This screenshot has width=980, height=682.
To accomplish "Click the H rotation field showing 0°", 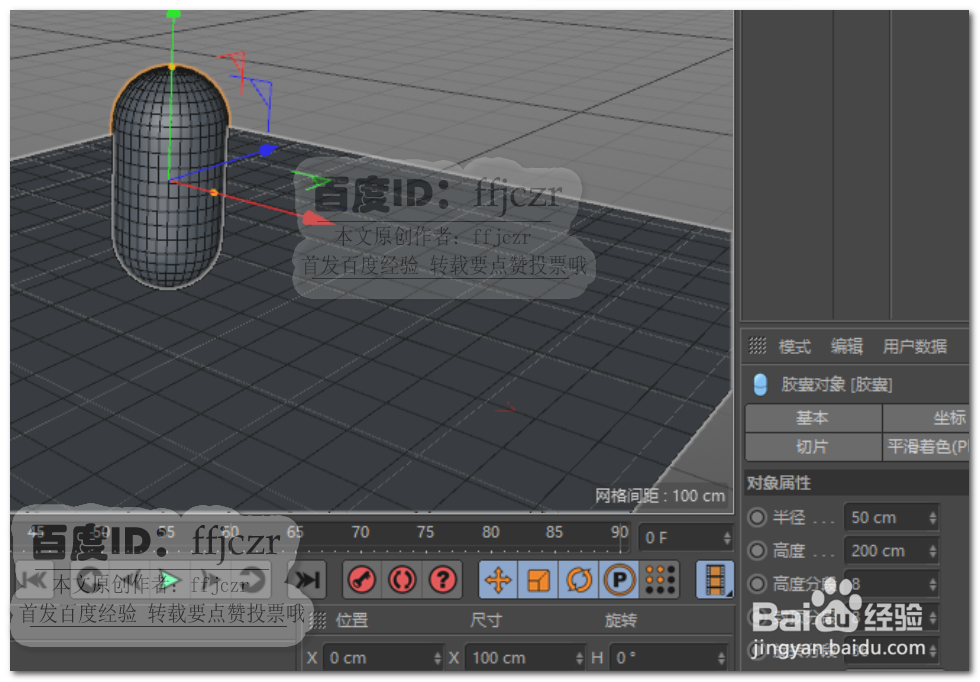I will (668, 658).
